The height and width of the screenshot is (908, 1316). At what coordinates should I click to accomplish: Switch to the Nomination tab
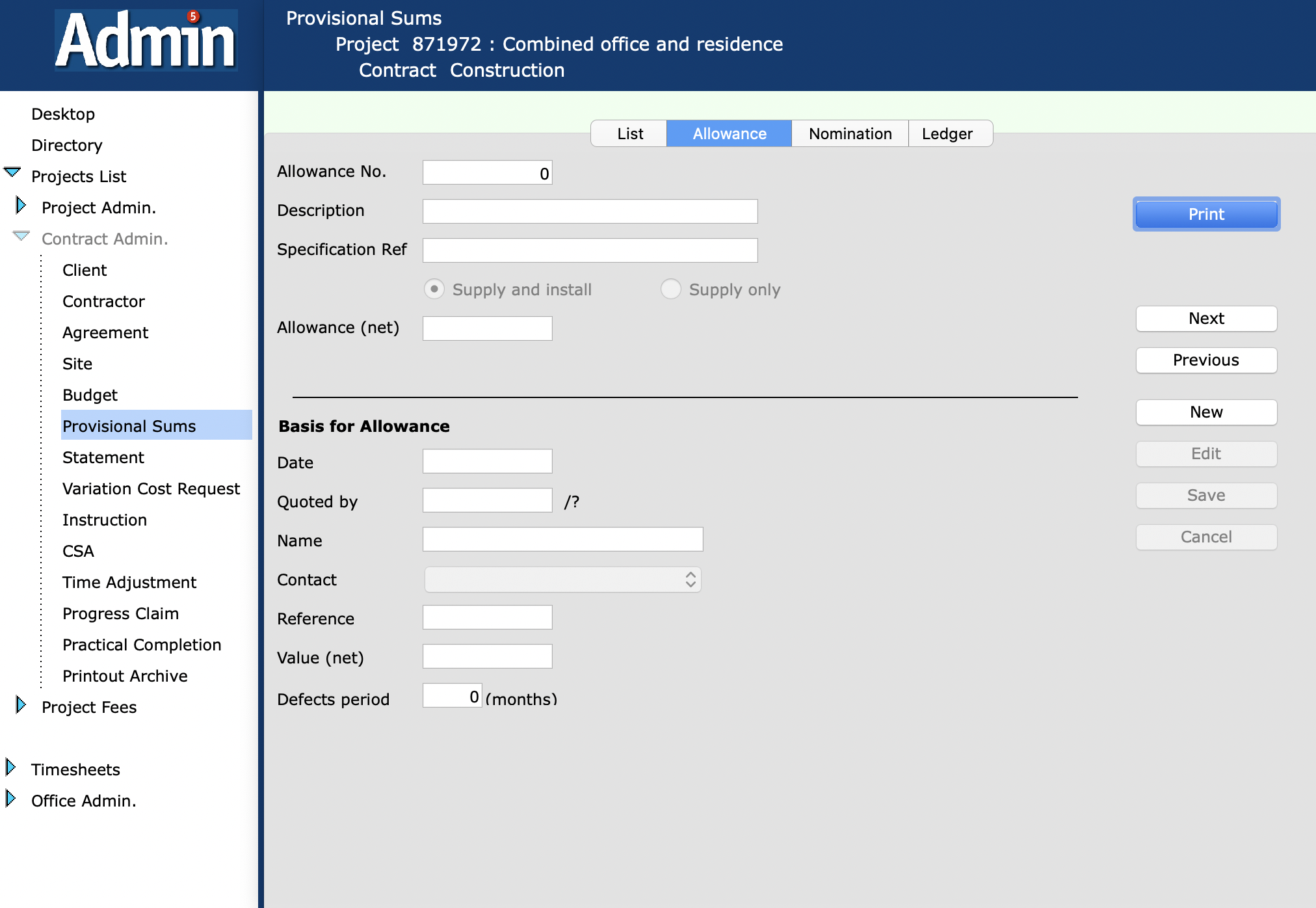tap(850, 133)
